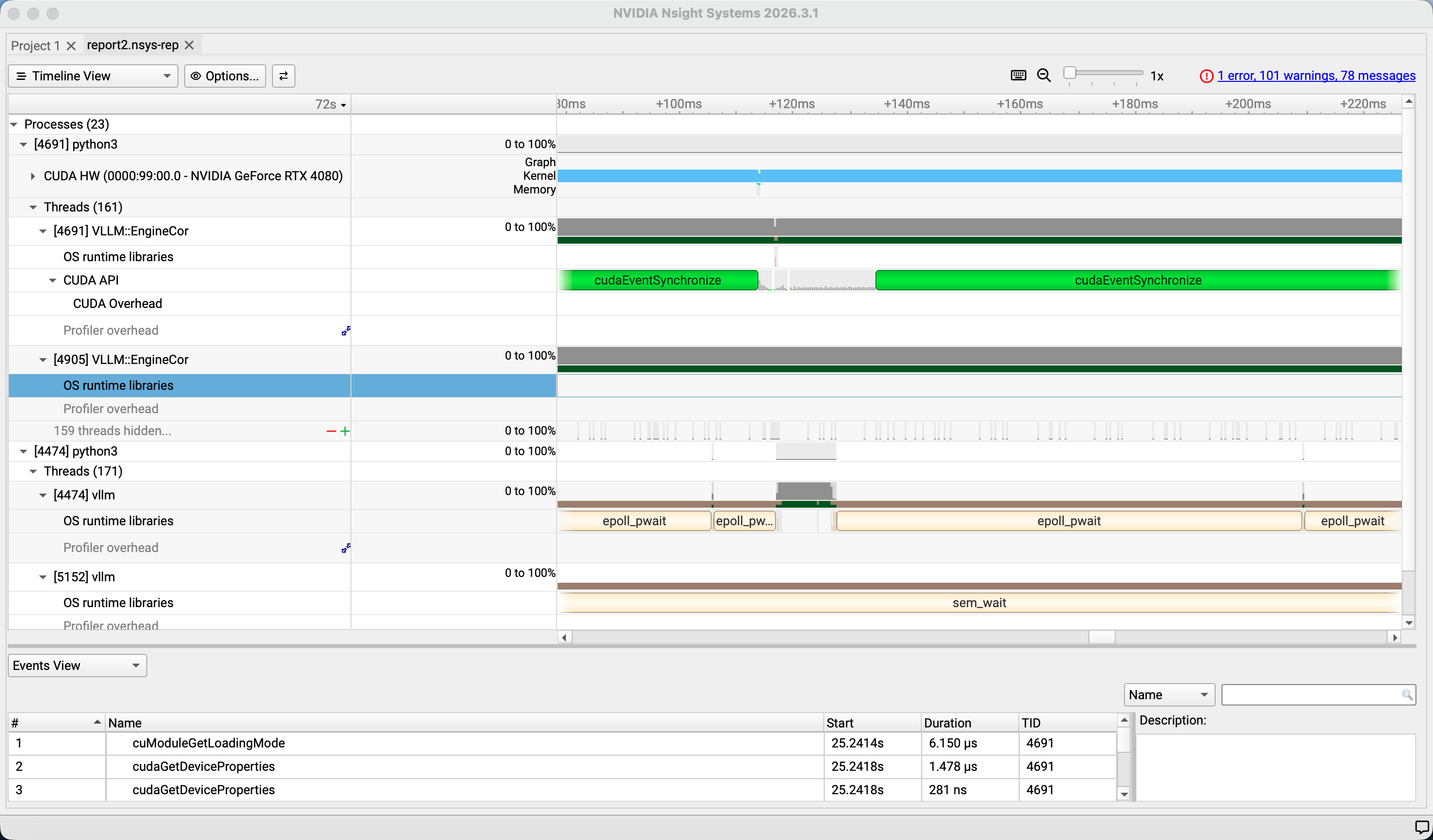The image size is (1433, 840).
Task: Switch to the Project 1 tab
Action: (35, 45)
